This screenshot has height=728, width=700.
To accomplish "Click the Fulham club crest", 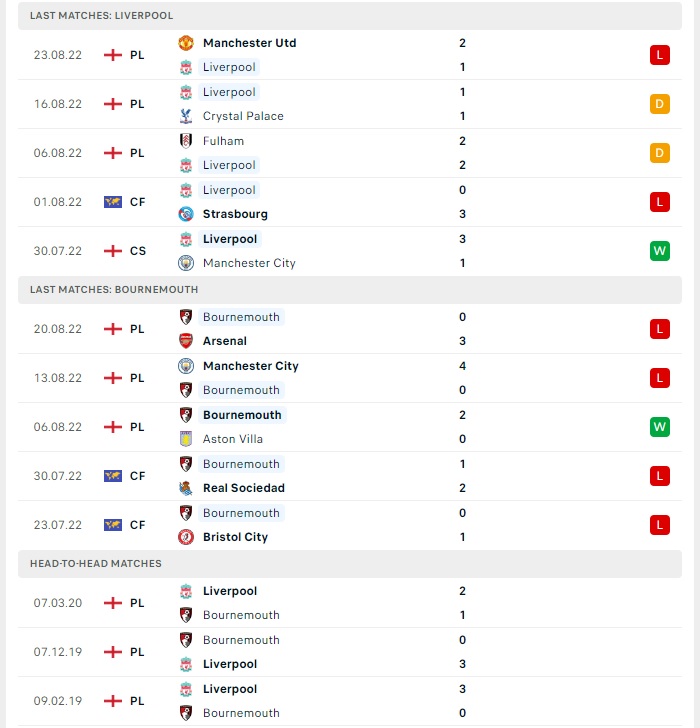I will [186, 141].
